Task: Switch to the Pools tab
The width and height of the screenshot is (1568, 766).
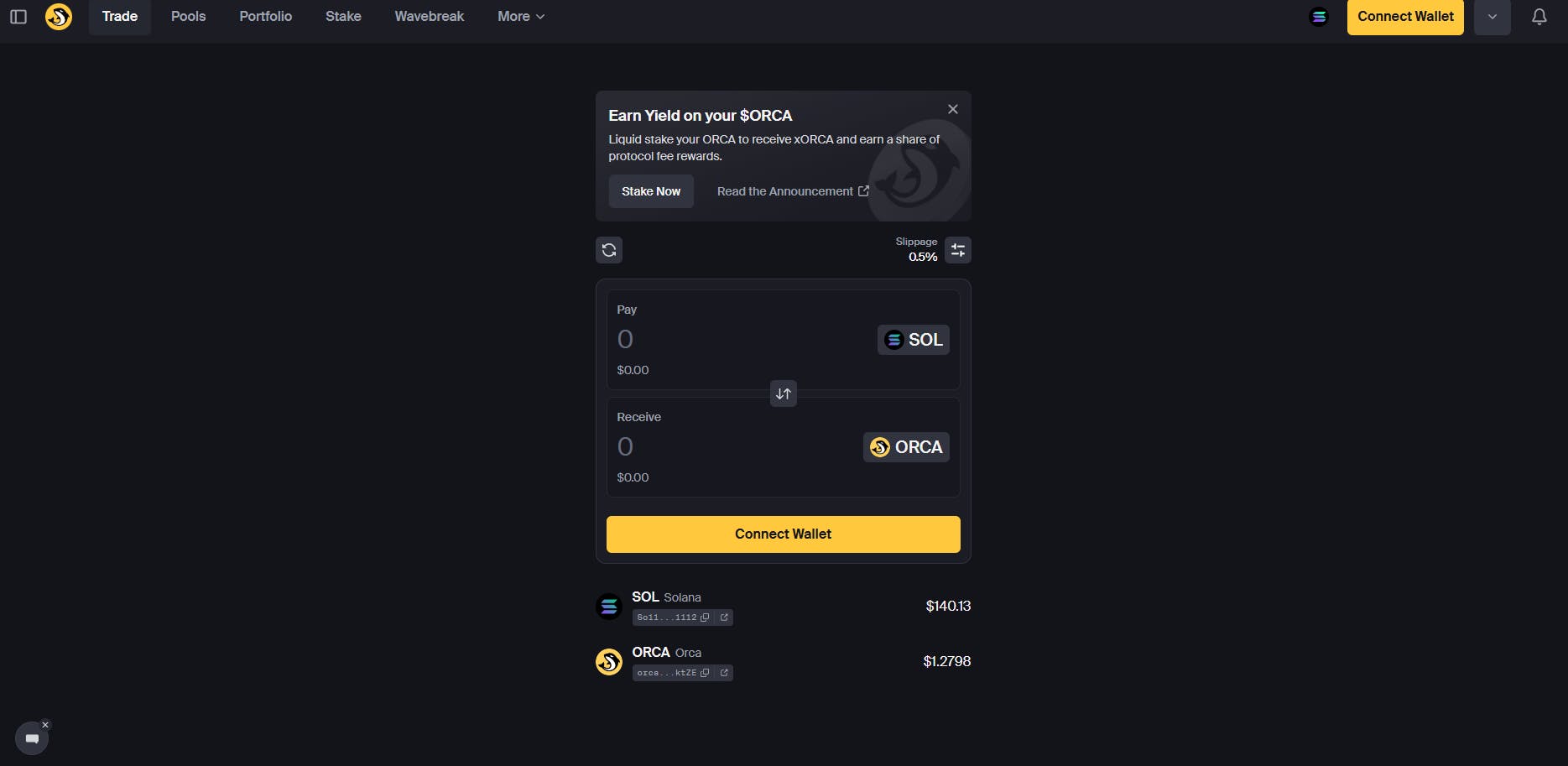Action: 187,16
